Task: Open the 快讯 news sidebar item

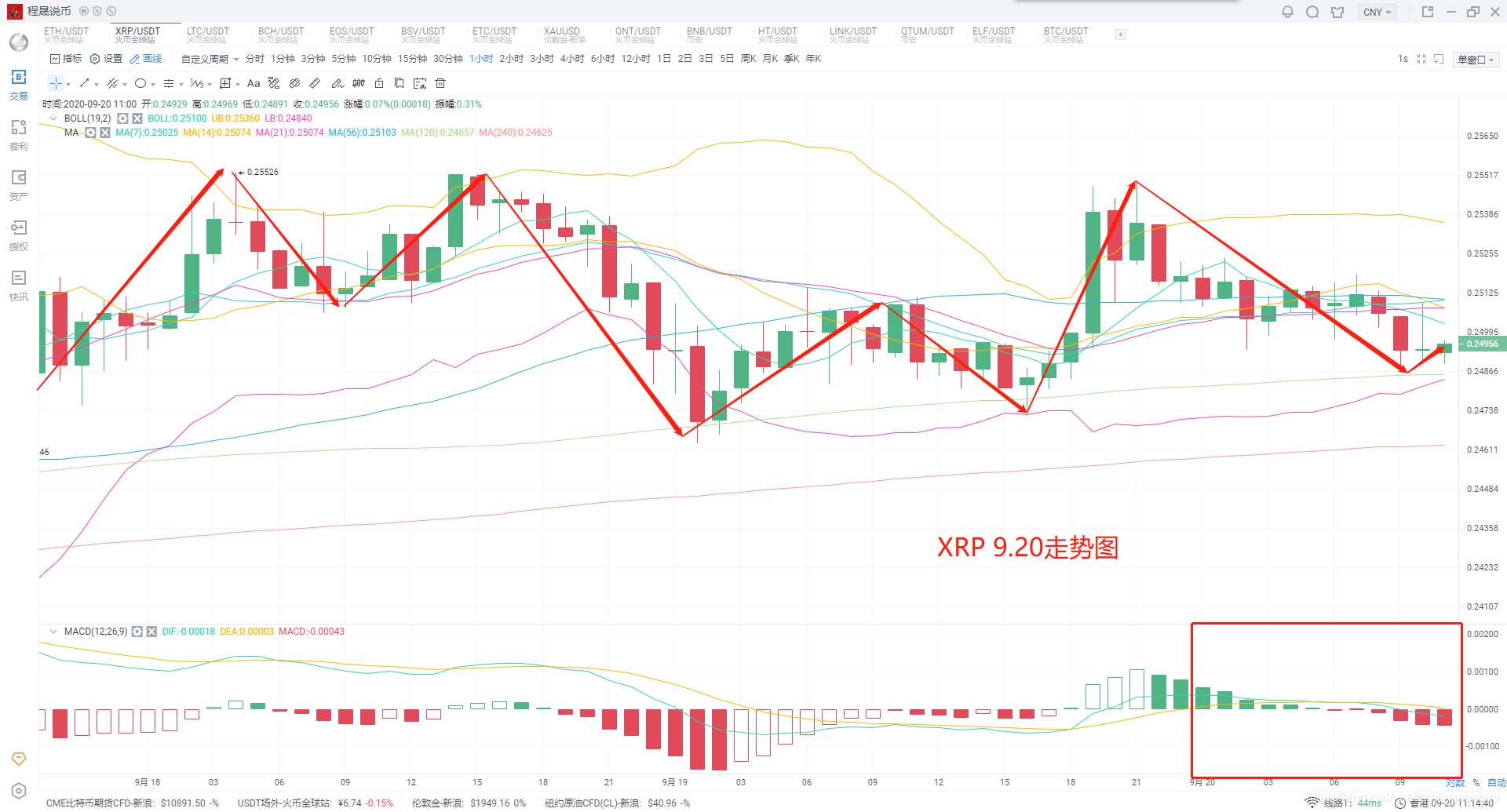Action: click(x=19, y=286)
